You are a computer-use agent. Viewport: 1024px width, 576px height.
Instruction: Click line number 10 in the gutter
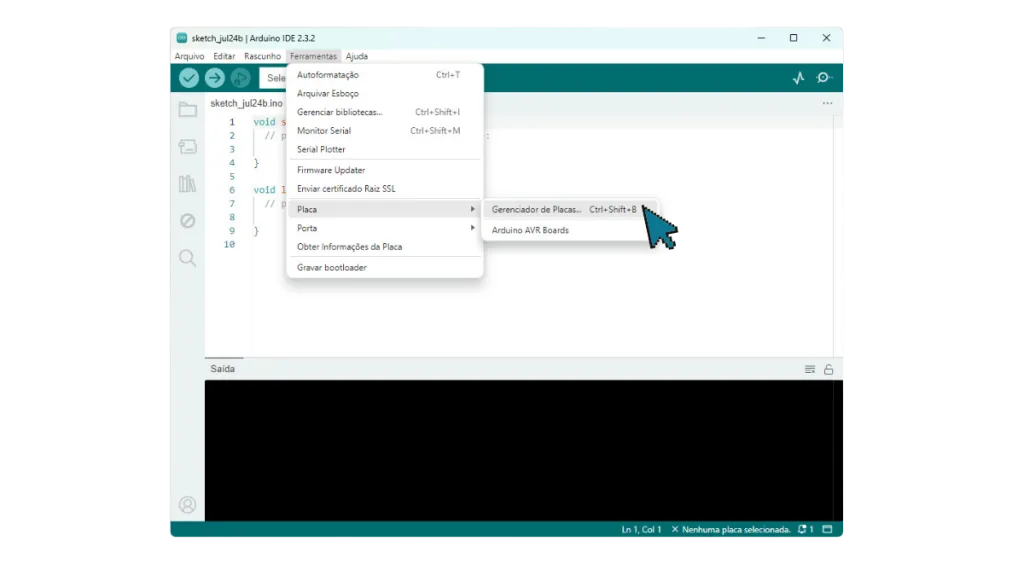[x=229, y=244]
